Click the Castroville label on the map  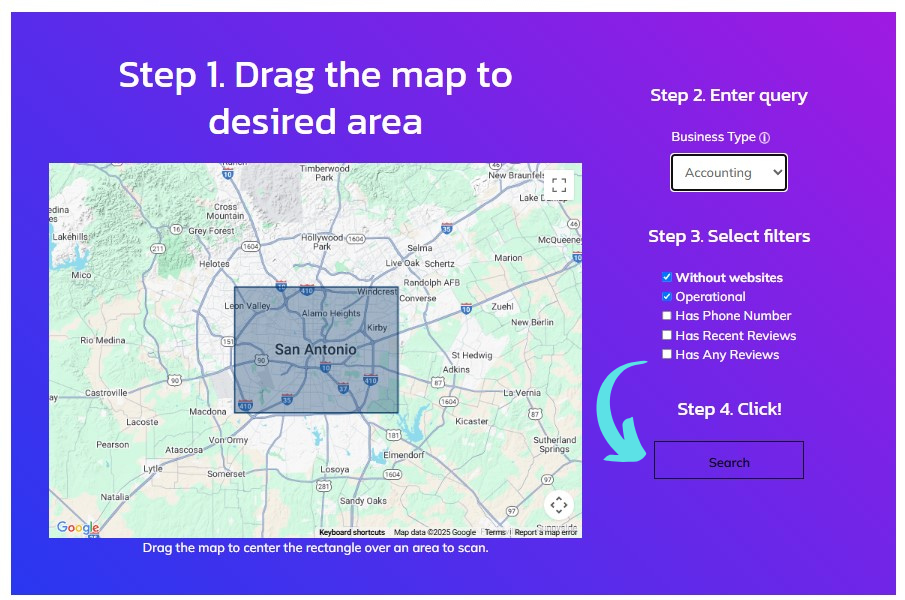coord(106,394)
